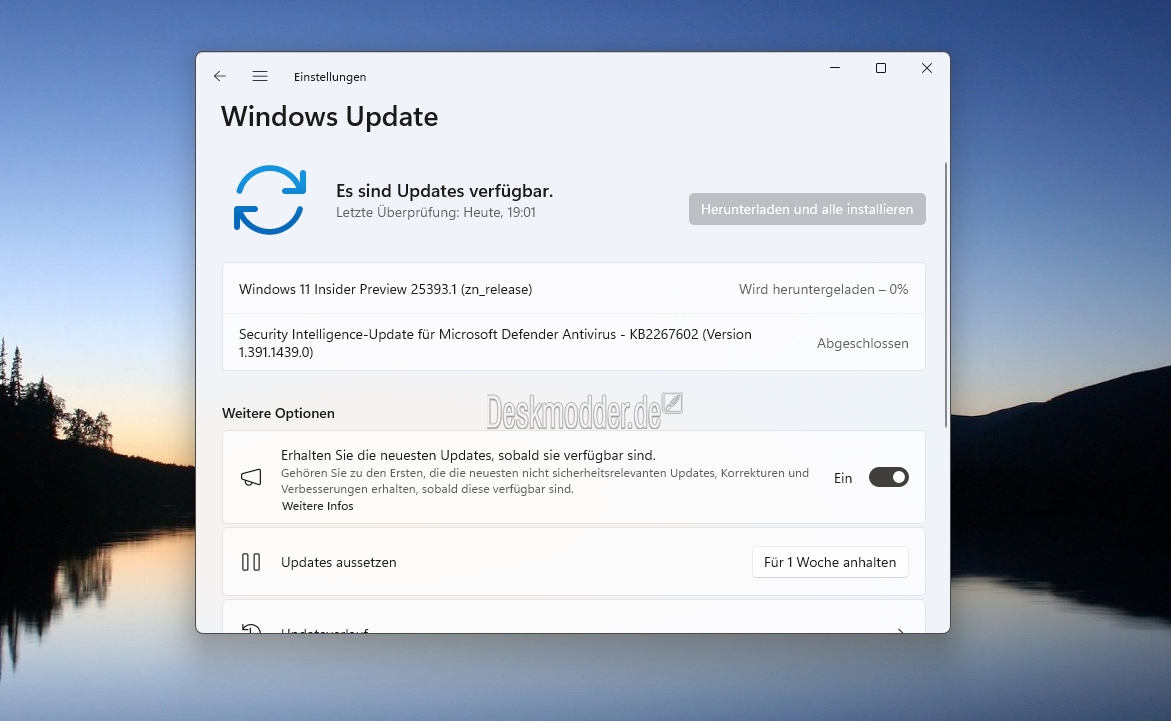
Task: Click Erhalten Sie die neuesten Updates title
Action: pyautogui.click(x=468, y=455)
